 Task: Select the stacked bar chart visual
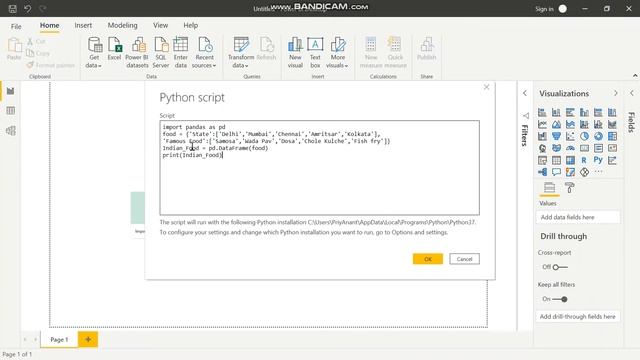click(x=542, y=112)
